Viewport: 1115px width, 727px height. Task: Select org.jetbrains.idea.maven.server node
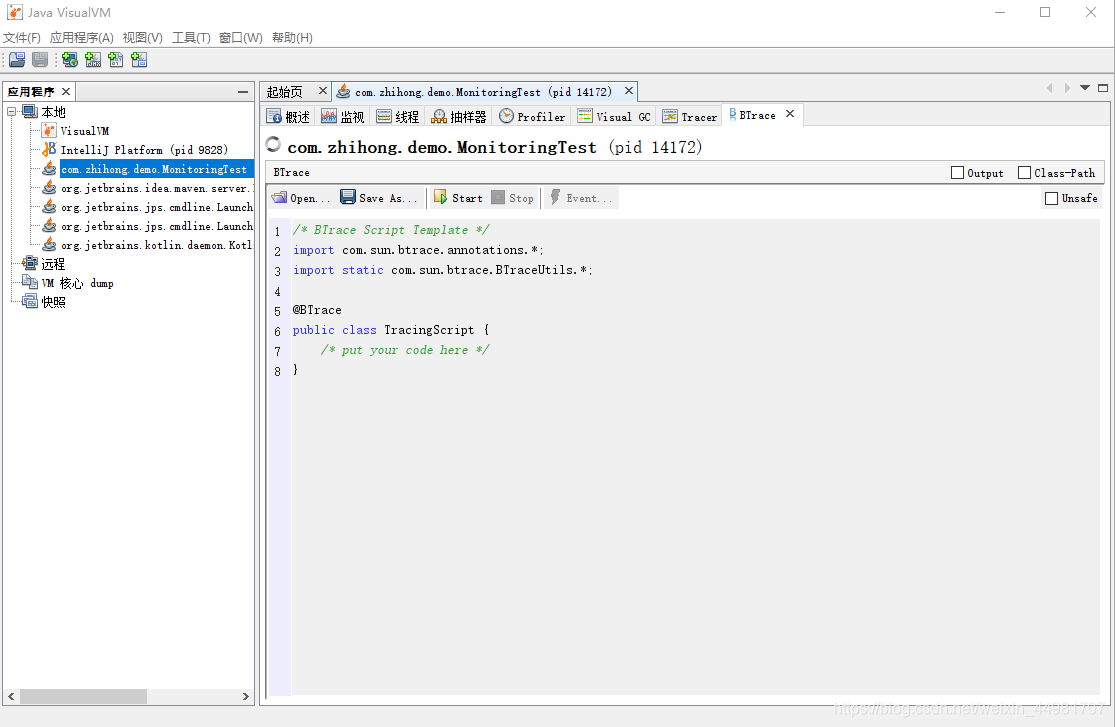pyautogui.click(x=157, y=188)
